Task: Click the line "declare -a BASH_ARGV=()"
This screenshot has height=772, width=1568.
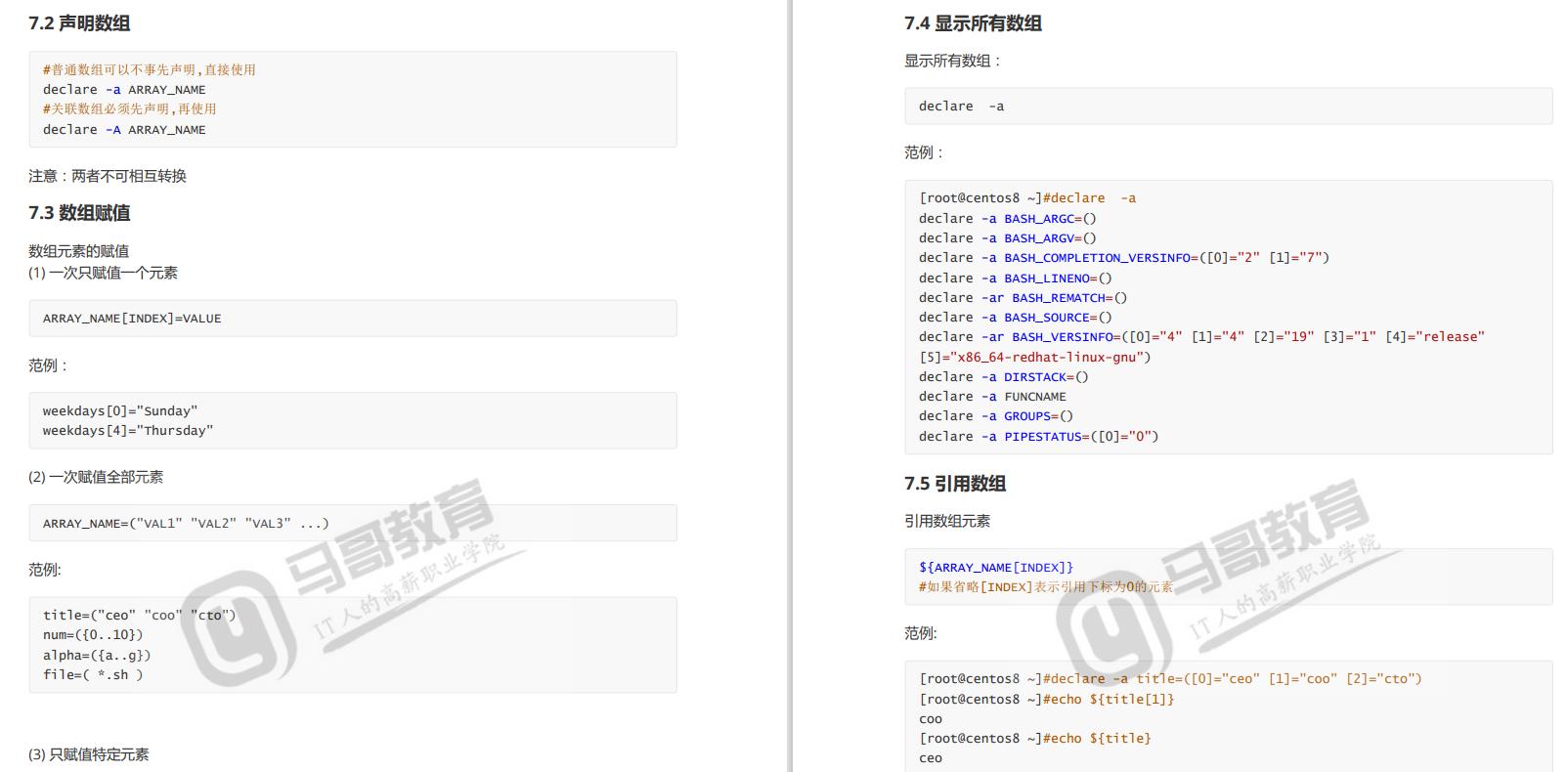Action: (x=1008, y=238)
